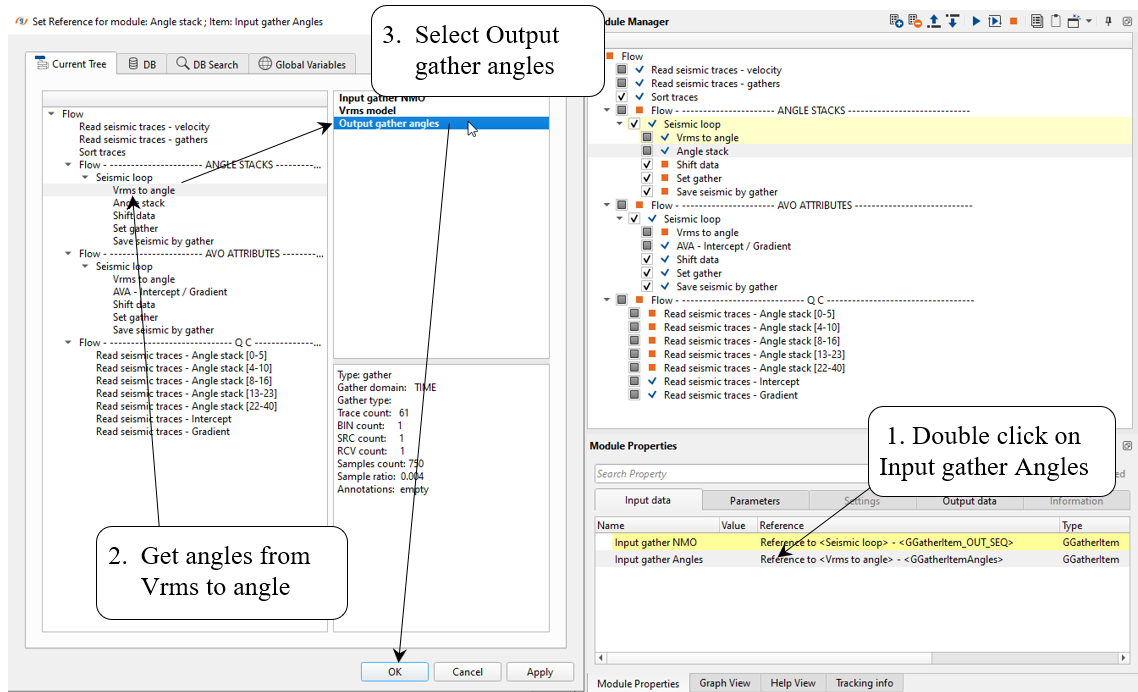Click the move module down arrow icon
The height and width of the screenshot is (692, 1138).
tap(952, 21)
